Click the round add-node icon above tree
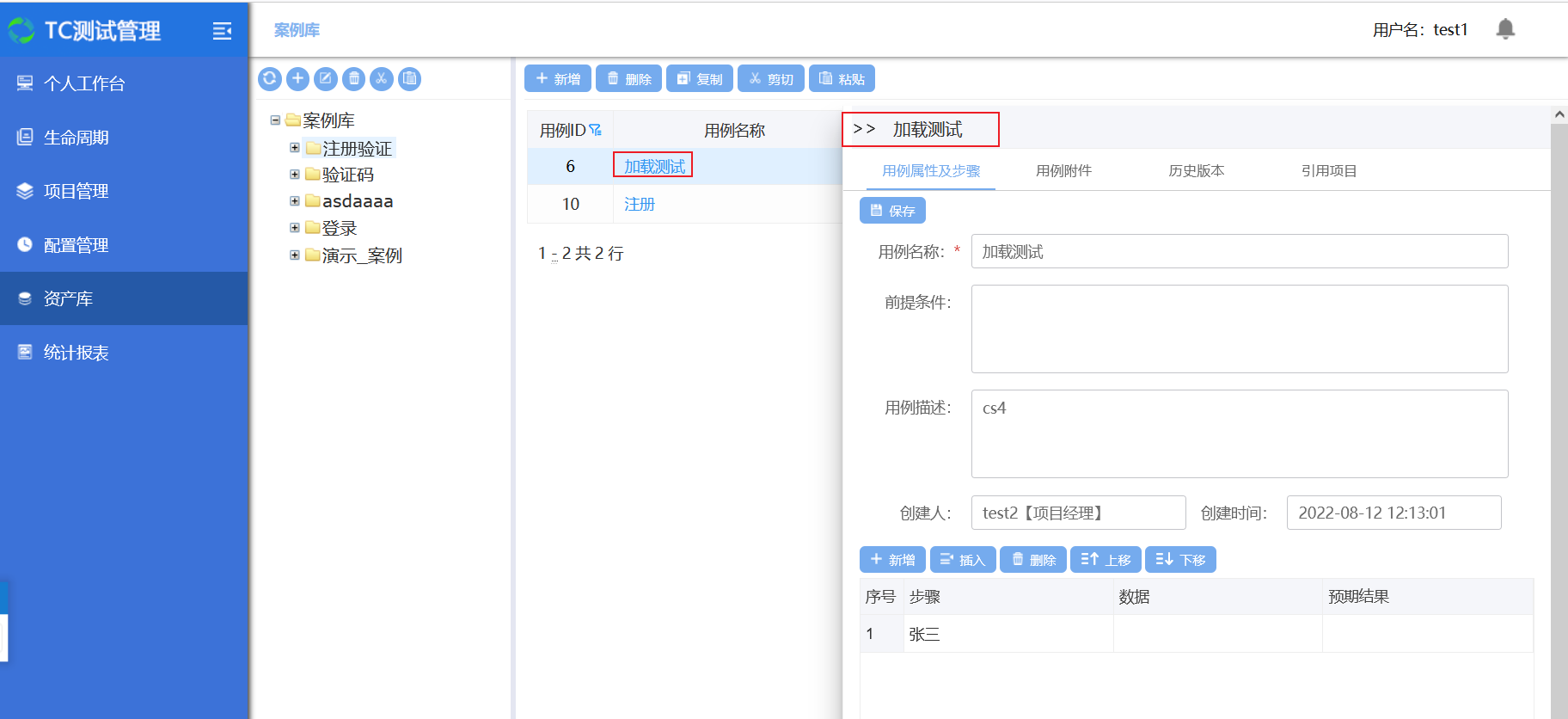This screenshot has height=719, width=1568. (297, 79)
